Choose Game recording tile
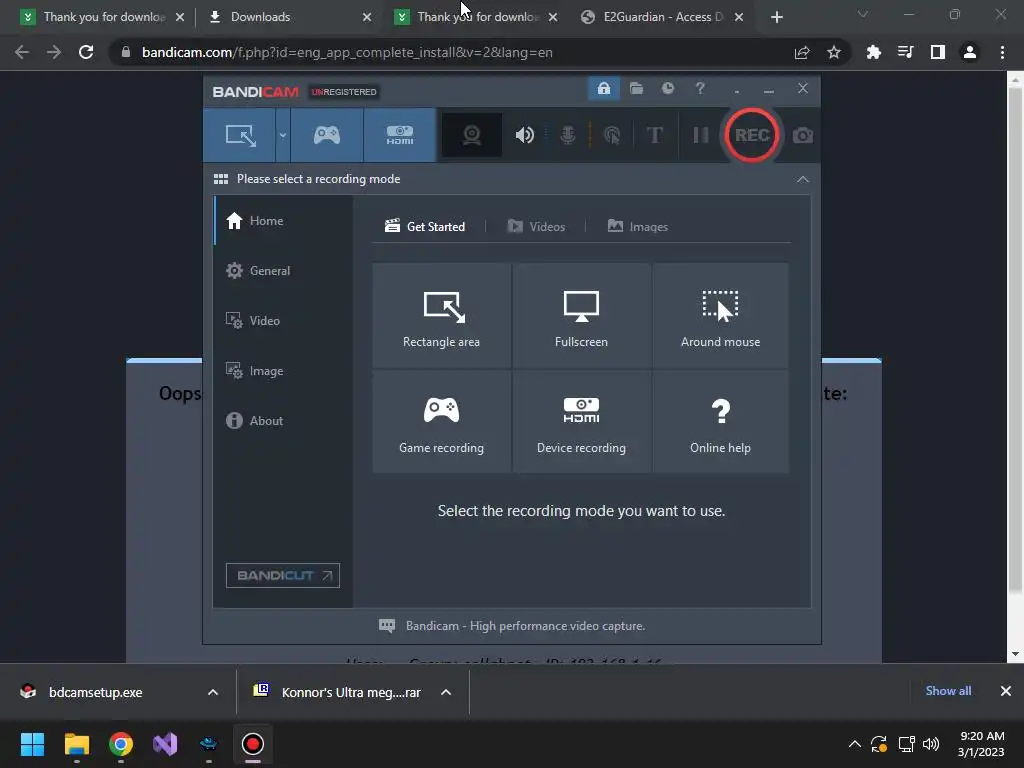Screen dimensions: 1024x768 coord(441,422)
